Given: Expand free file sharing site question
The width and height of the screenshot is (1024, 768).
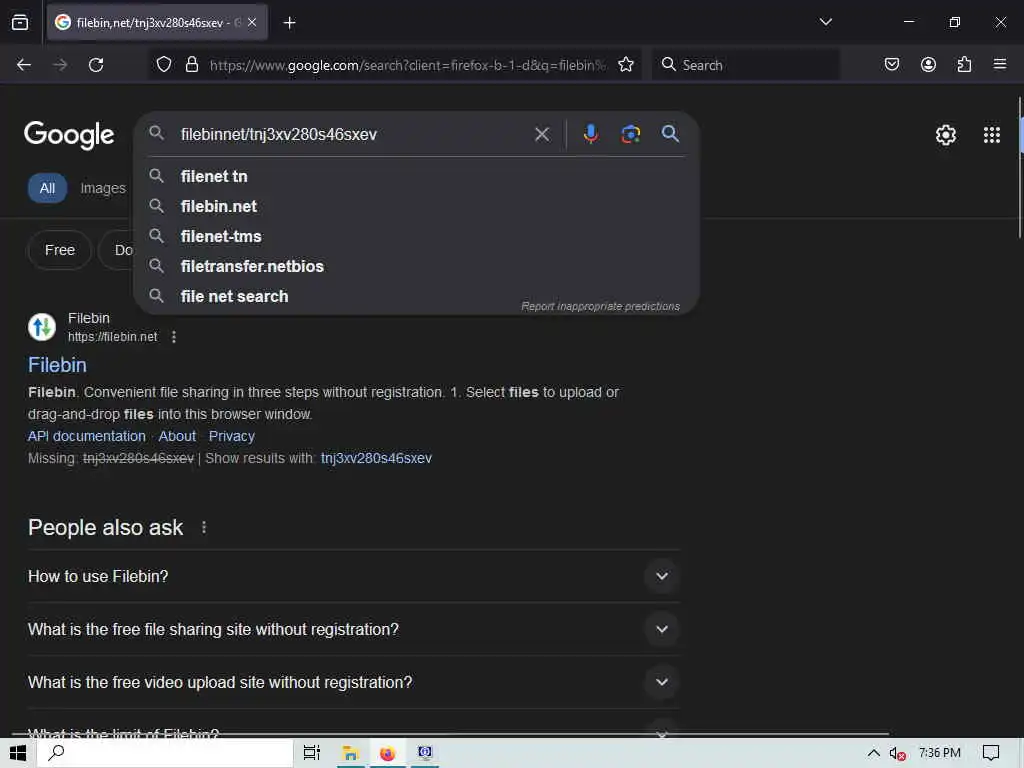Looking at the screenshot, I should (354, 629).
